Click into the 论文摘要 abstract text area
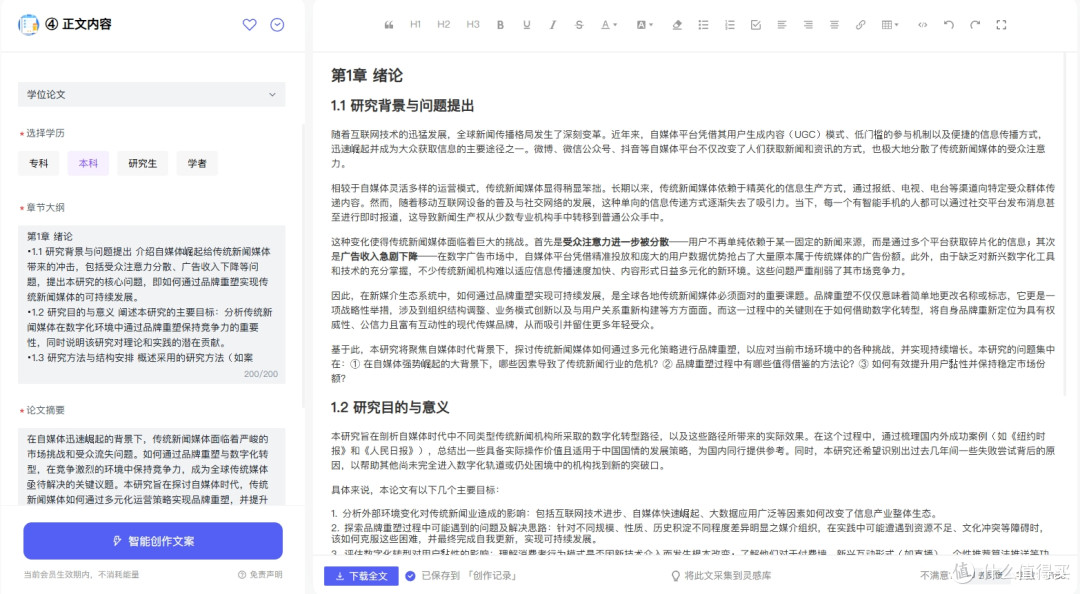The width and height of the screenshot is (1080, 594). click(152, 467)
